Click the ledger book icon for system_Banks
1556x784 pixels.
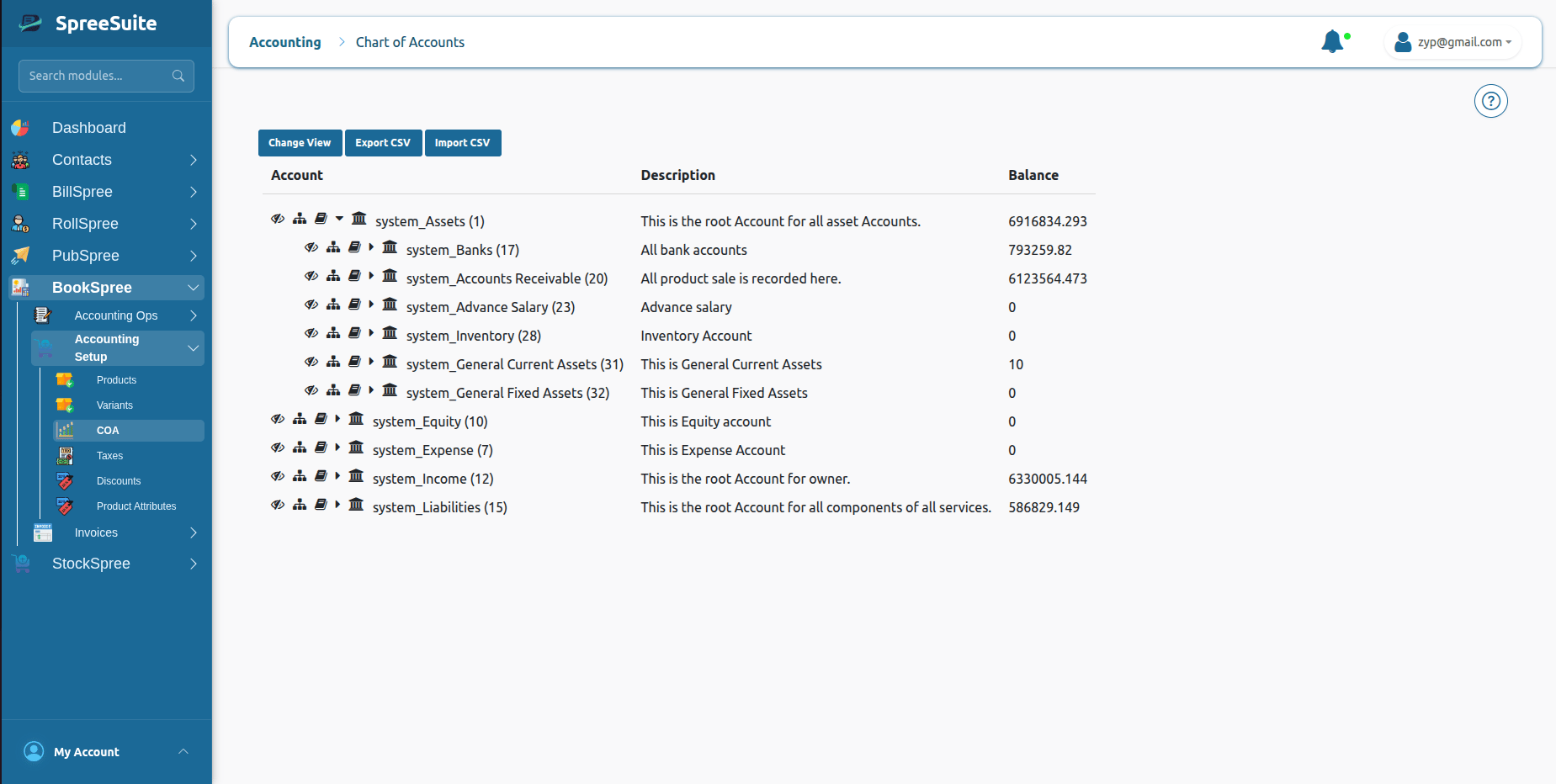pyautogui.click(x=354, y=247)
